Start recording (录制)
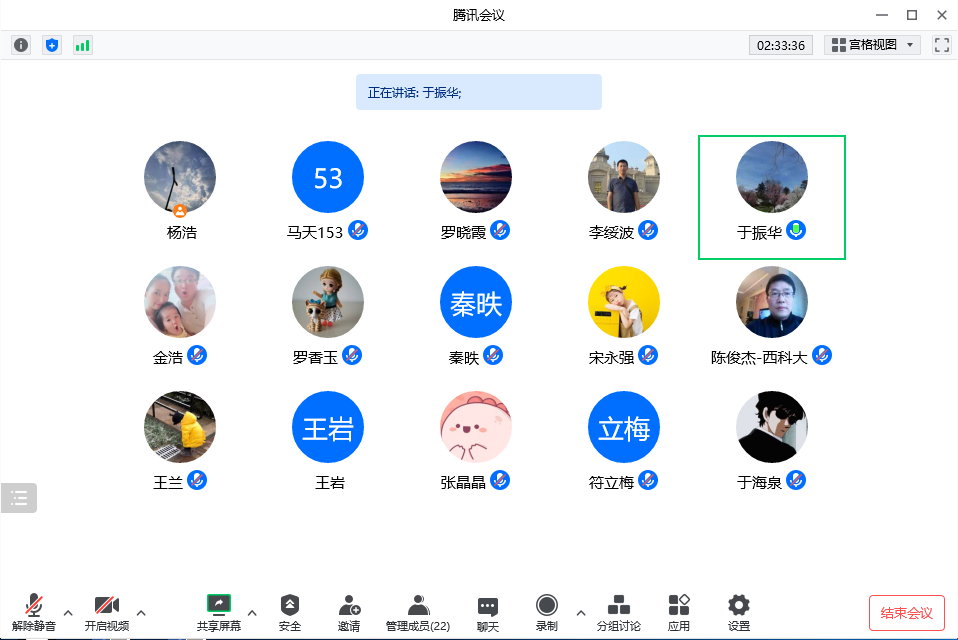Image resolution: width=958 pixels, height=640 pixels. click(x=546, y=612)
